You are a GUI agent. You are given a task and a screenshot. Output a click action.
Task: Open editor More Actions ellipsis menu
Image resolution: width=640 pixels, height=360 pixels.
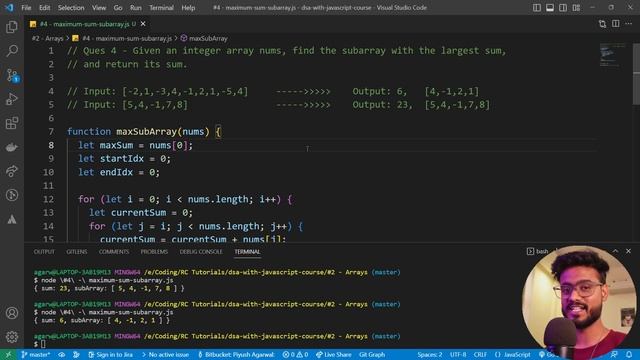pos(629,24)
